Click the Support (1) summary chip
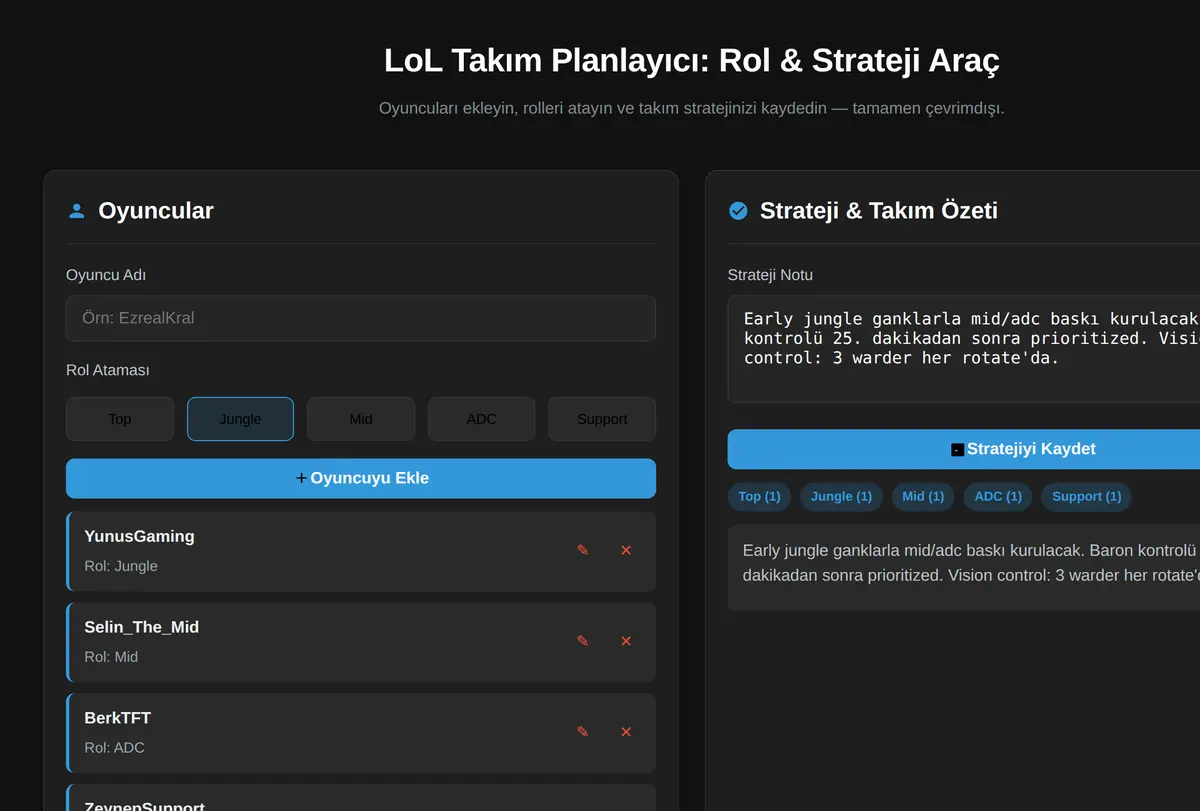 (1088, 497)
